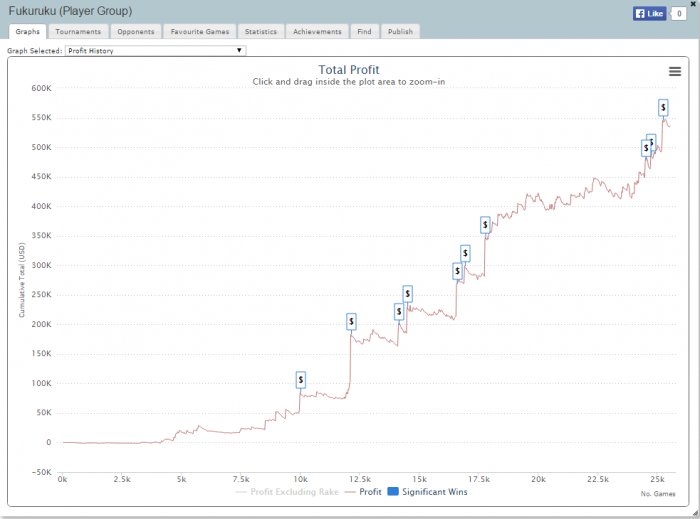The width and height of the screenshot is (700, 519).
Task: Open the chart hamburger menu icon
Action: (x=675, y=71)
